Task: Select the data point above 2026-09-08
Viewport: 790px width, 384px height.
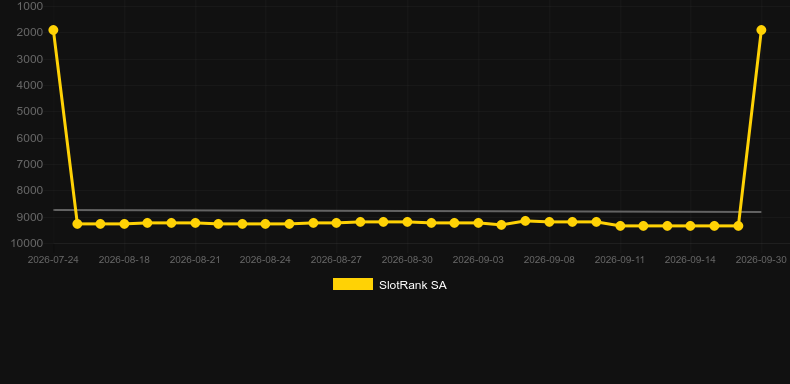Action: [549, 222]
